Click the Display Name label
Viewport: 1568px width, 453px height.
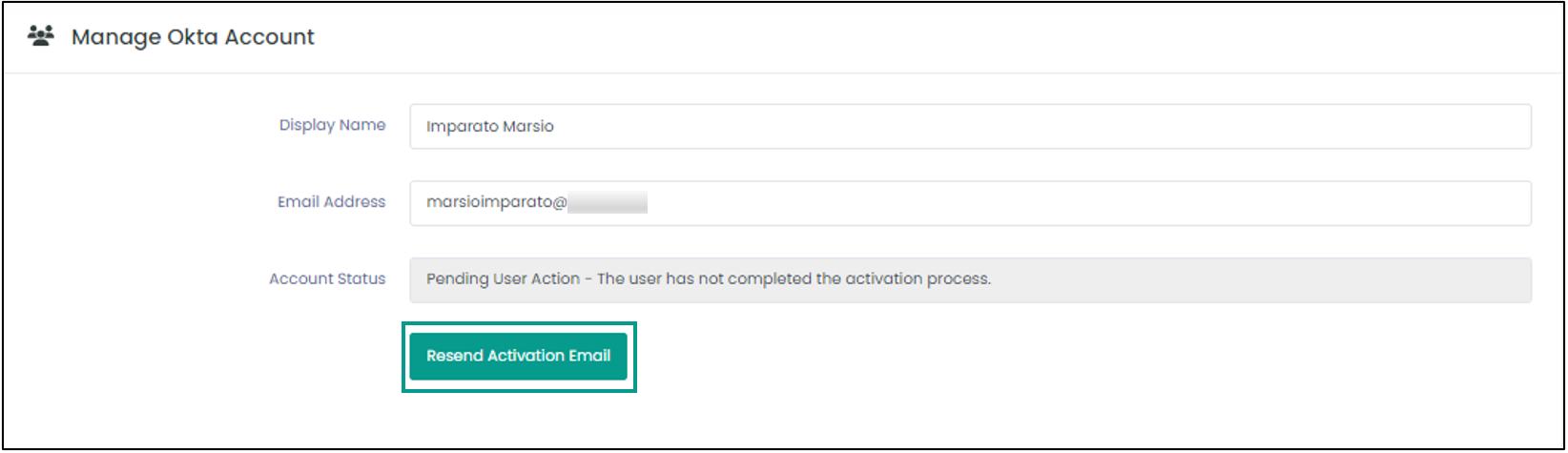click(x=332, y=125)
